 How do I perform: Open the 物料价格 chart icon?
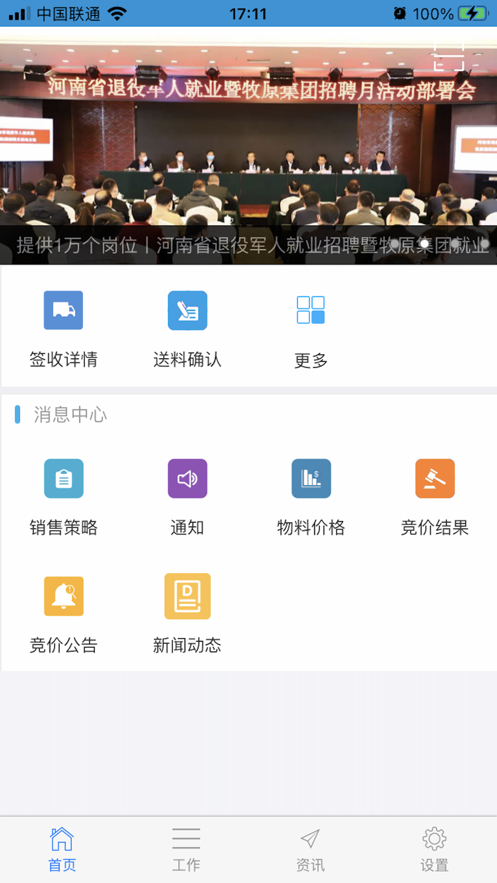coord(311,479)
